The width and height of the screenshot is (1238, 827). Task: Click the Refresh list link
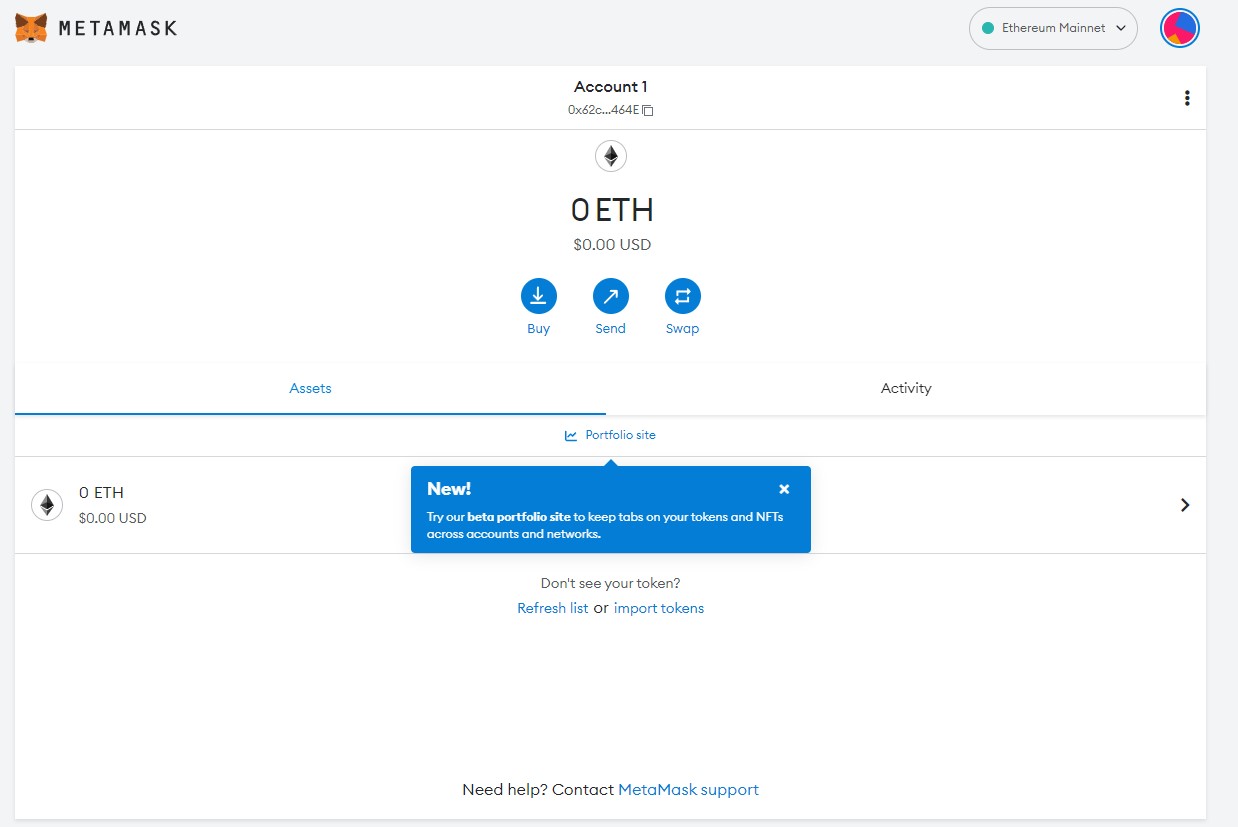552,608
